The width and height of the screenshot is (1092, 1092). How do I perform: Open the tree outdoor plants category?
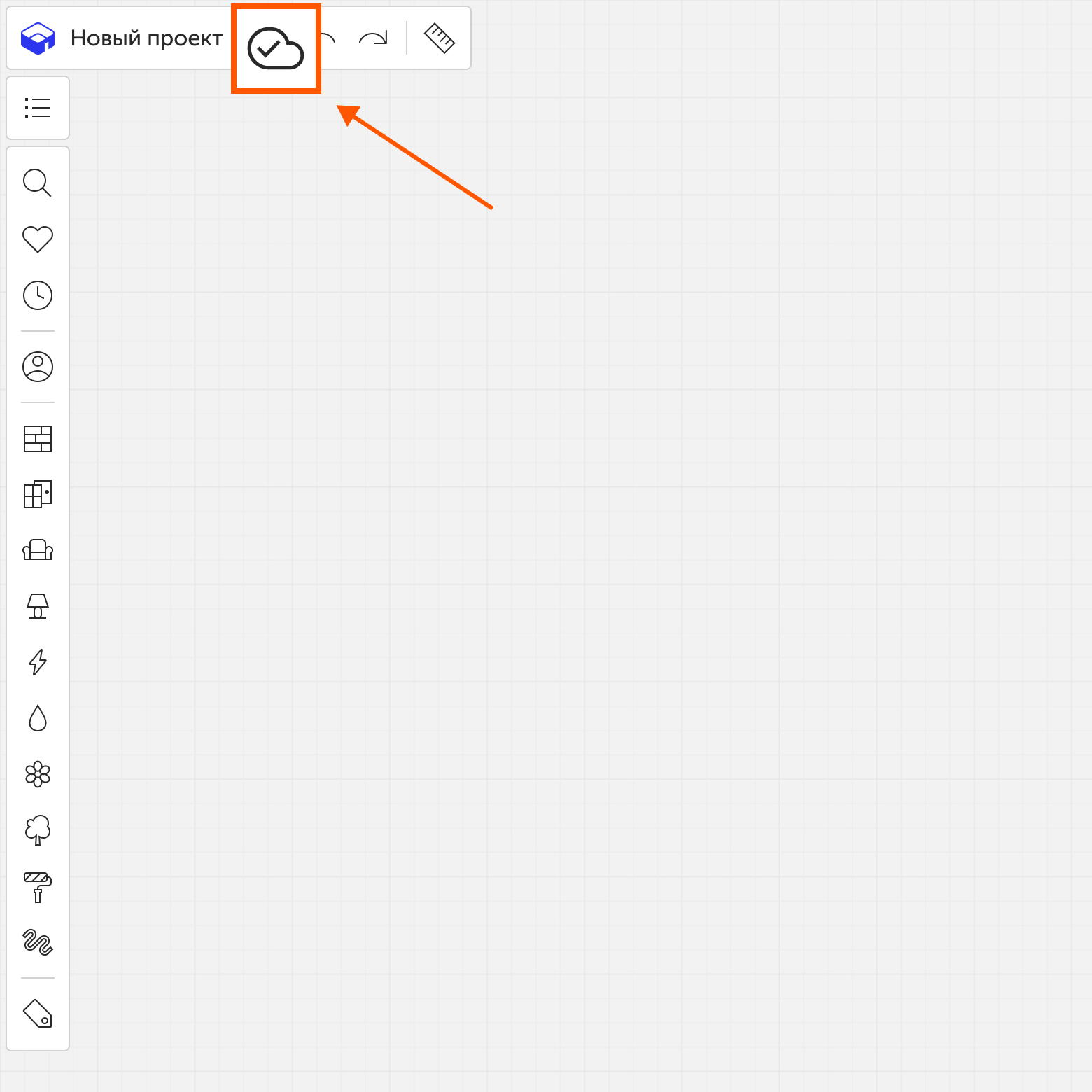(38, 830)
